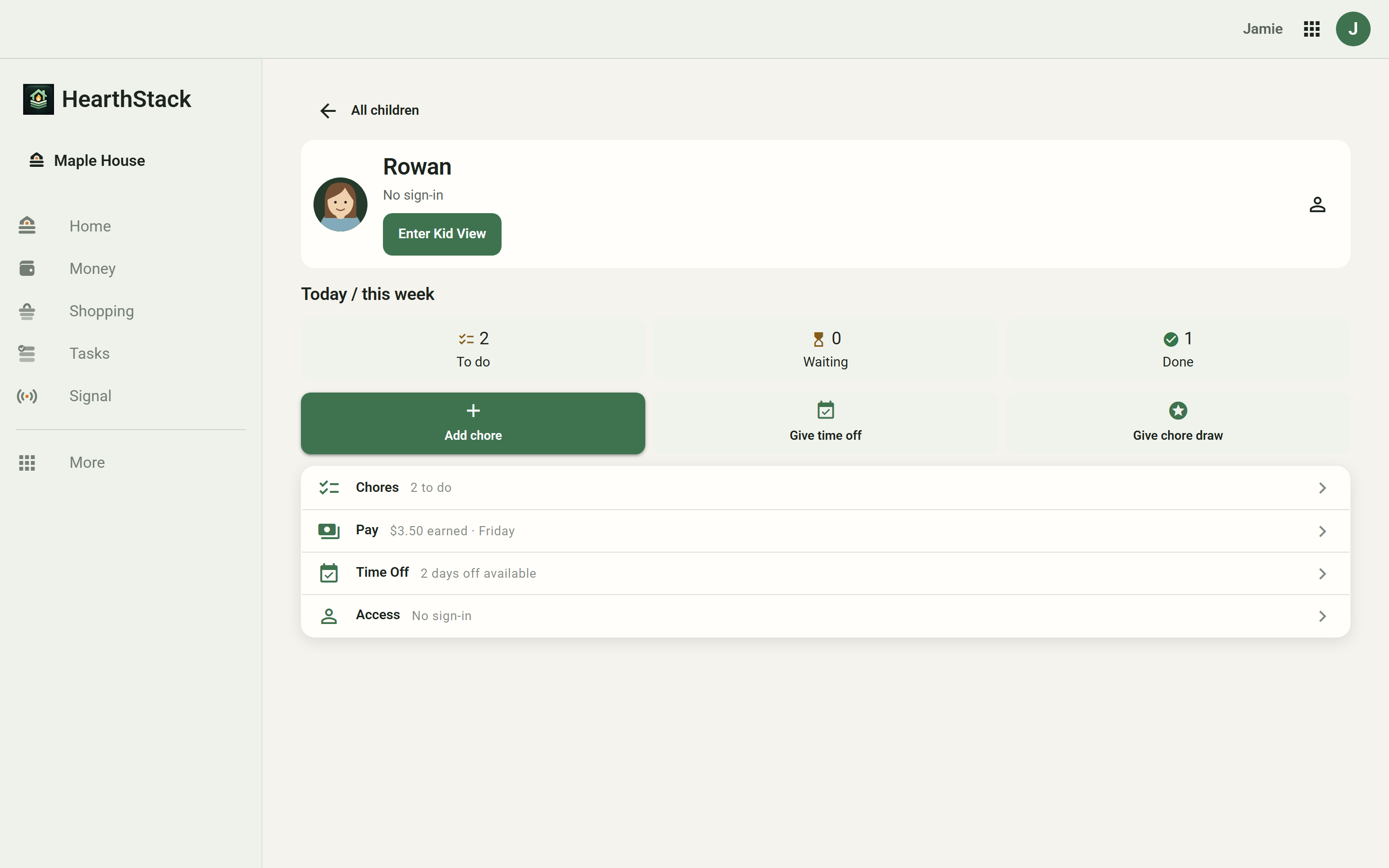
Task: Click the Shopping basket icon
Action: tap(27, 311)
